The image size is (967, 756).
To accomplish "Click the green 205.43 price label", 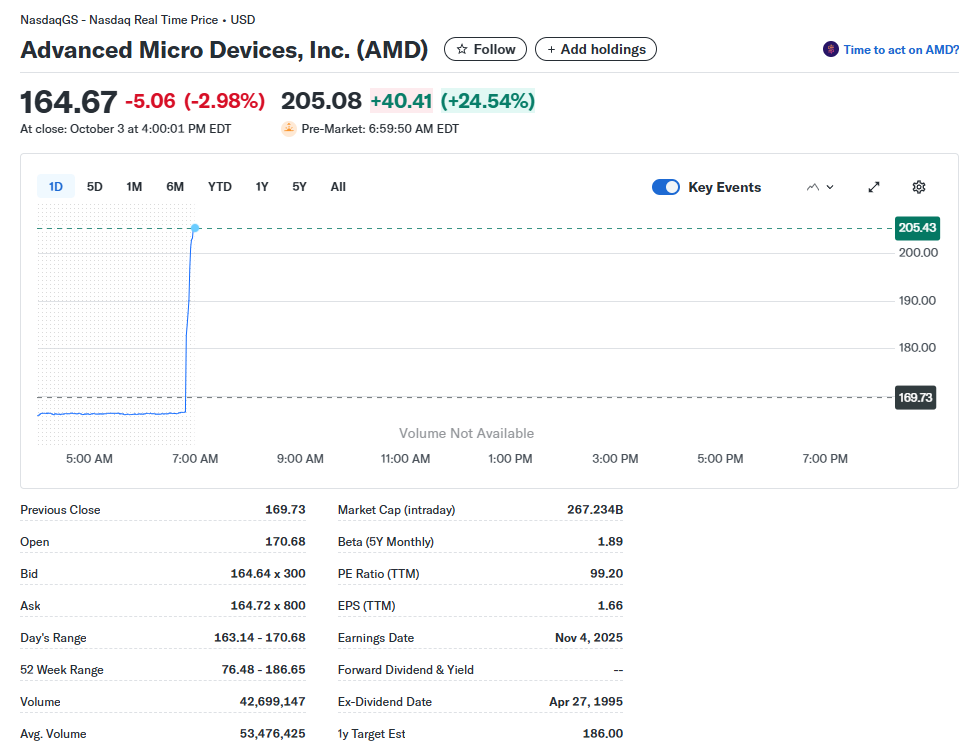I will [917, 228].
